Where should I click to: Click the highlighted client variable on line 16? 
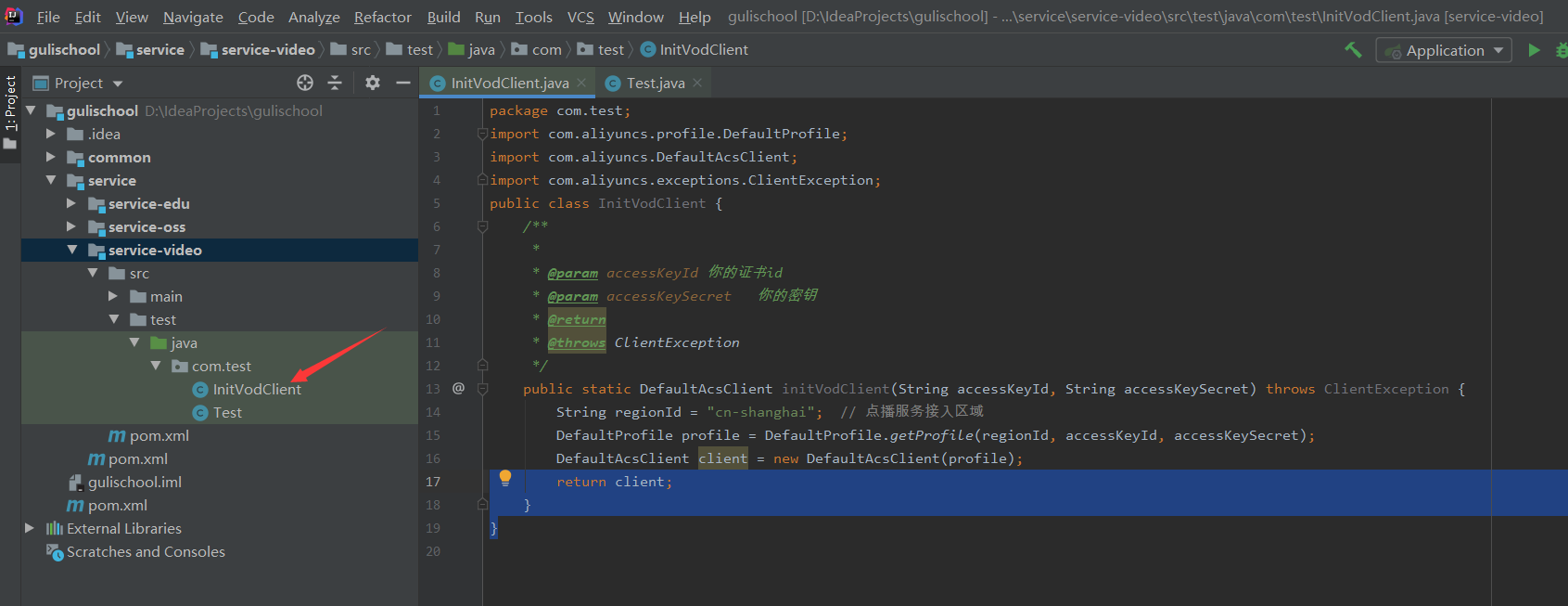click(723, 458)
